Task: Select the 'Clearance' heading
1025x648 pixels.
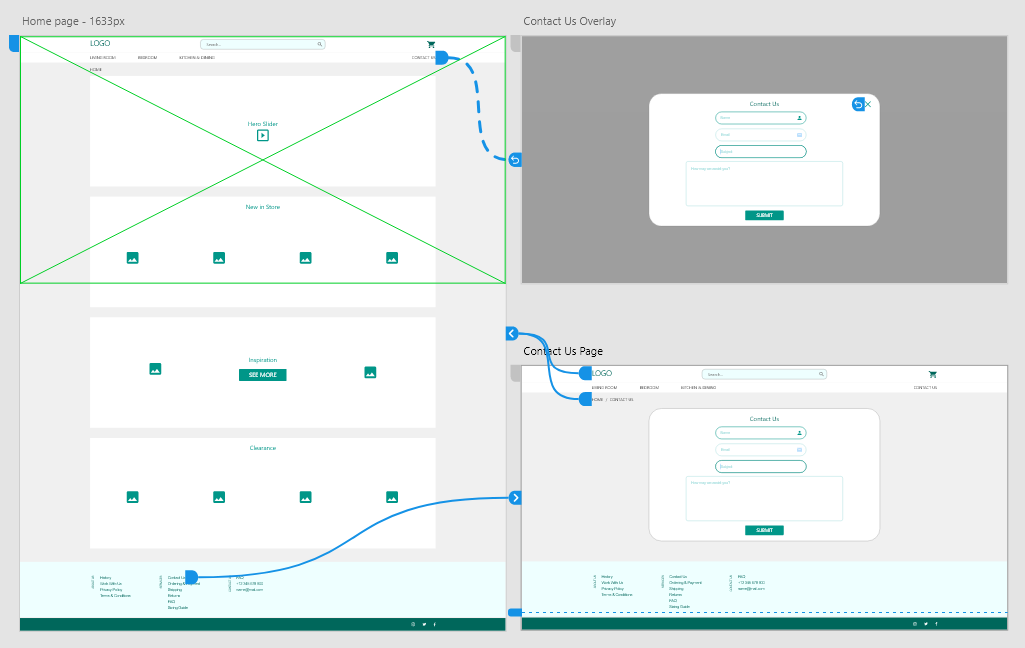Action: tap(263, 448)
